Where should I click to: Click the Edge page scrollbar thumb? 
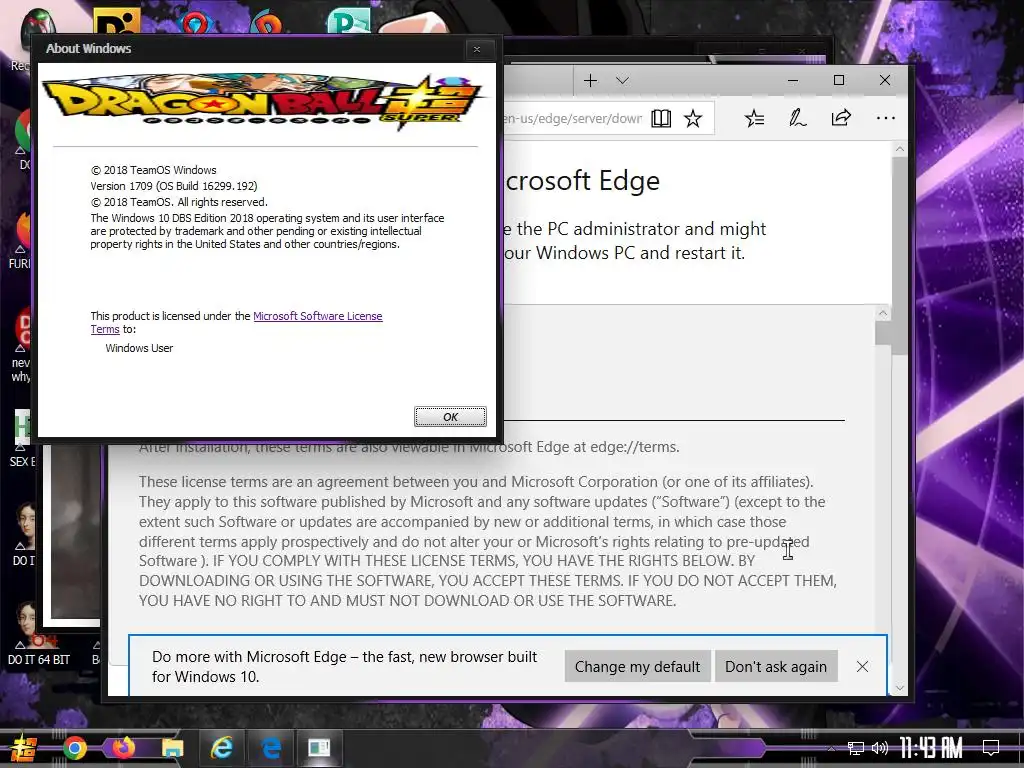pos(900,255)
